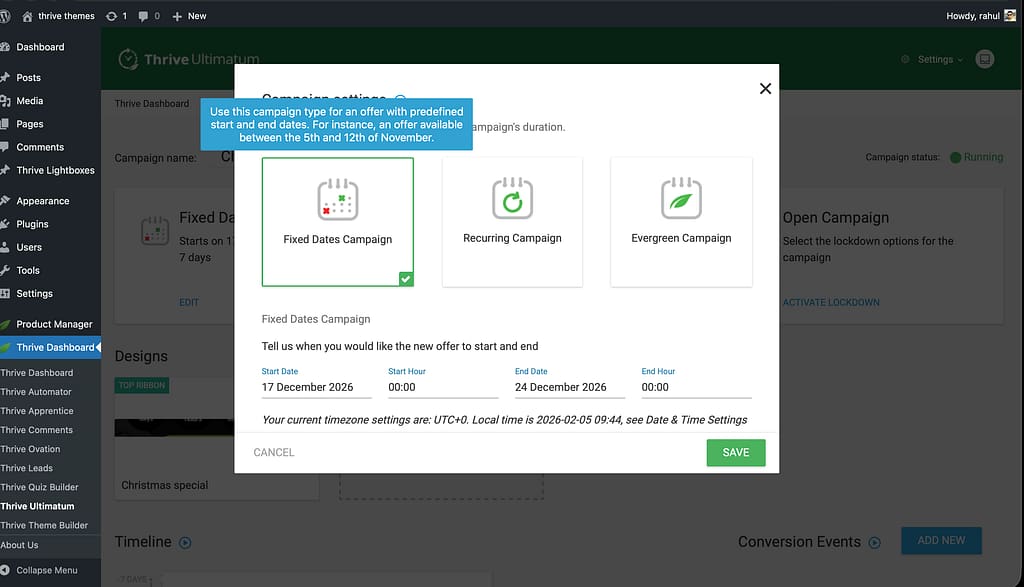
Task: Save the campaign settings
Action: tap(735, 452)
